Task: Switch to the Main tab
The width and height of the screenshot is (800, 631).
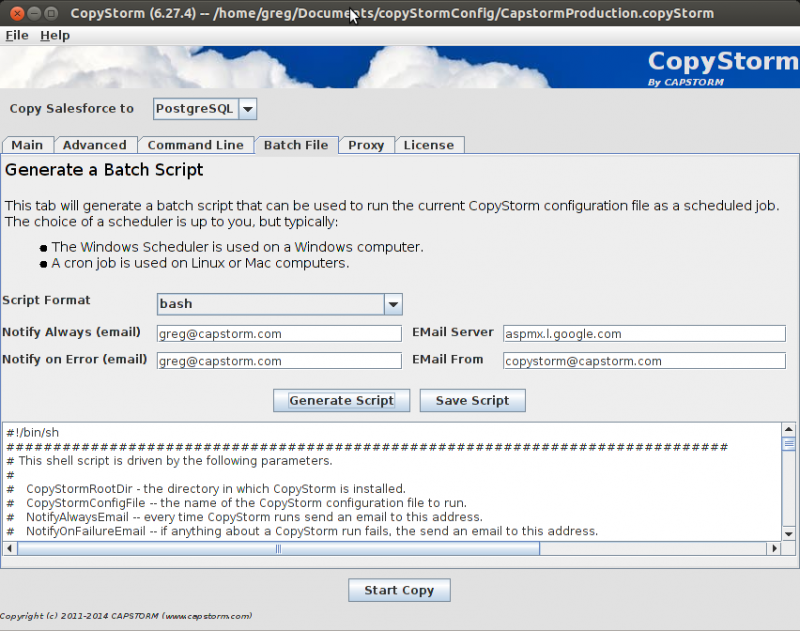Action: tap(28, 145)
